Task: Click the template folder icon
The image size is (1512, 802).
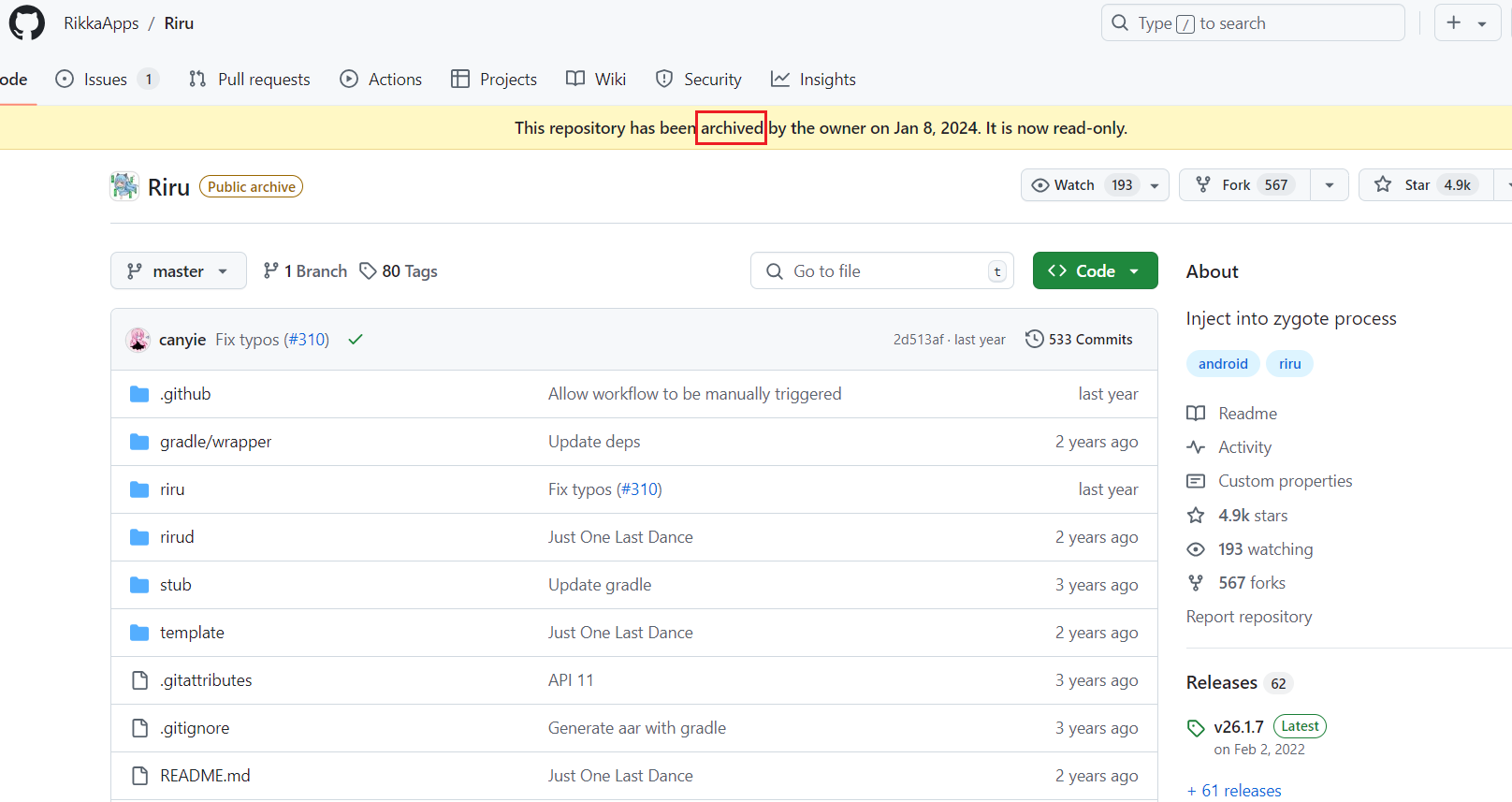Action: tap(139, 633)
